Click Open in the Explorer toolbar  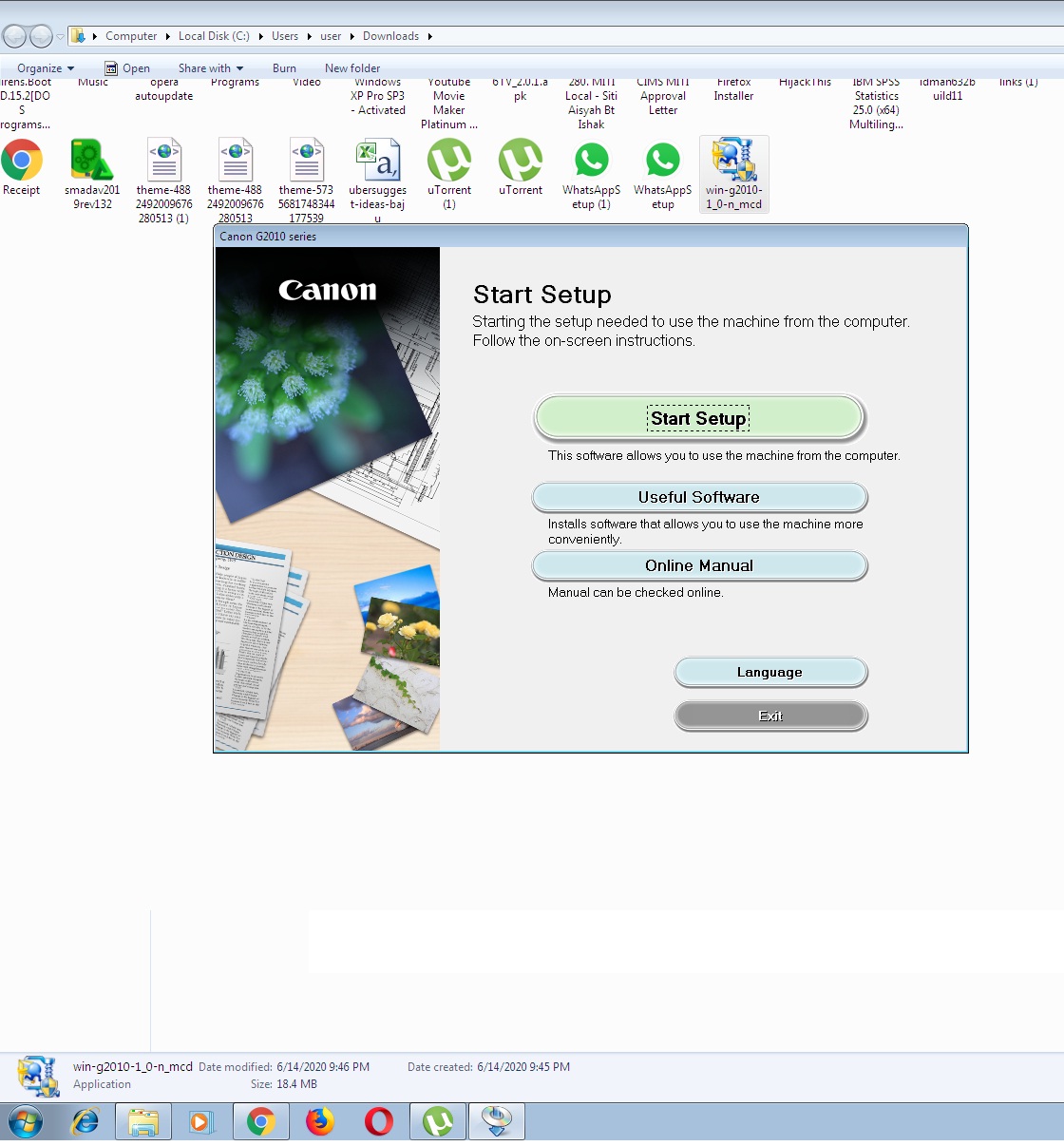click(x=127, y=68)
